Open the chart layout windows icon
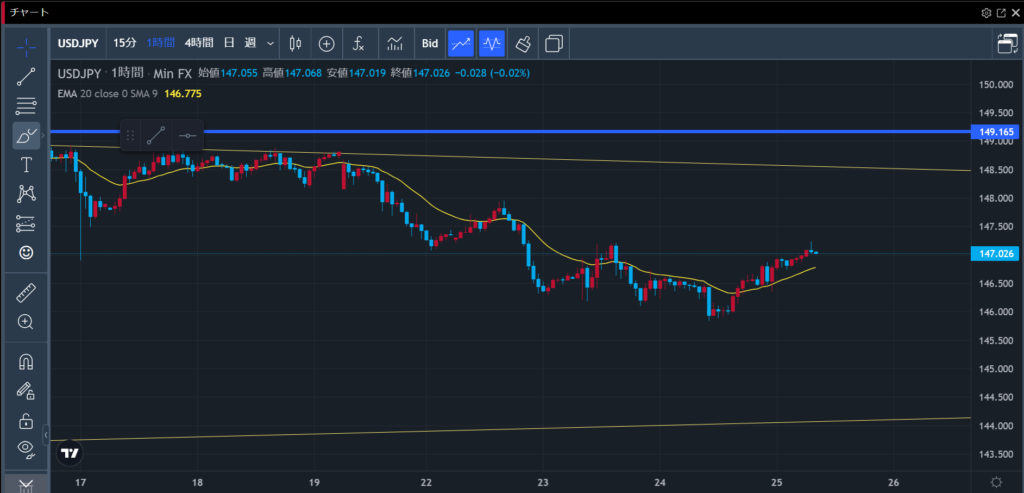Image resolution: width=1024 pixels, height=493 pixels. (x=554, y=44)
